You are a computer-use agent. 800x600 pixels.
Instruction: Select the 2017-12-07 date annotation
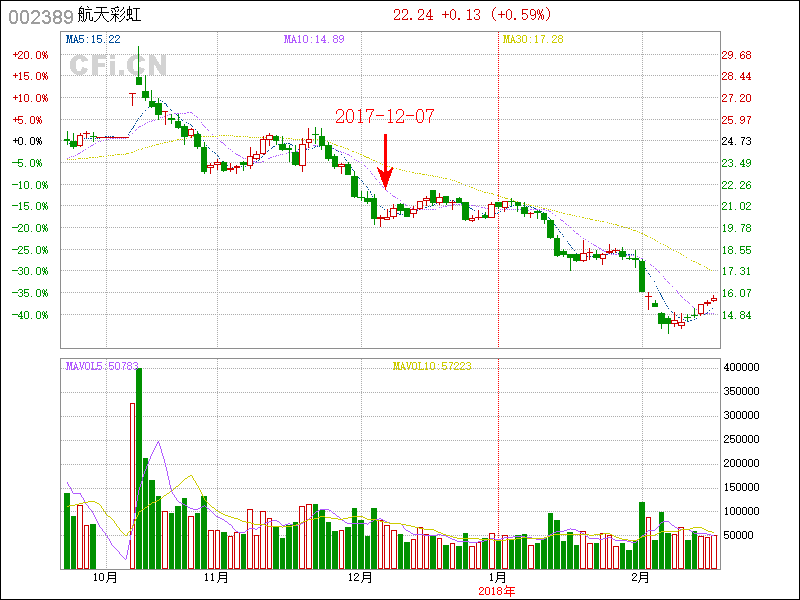point(385,117)
